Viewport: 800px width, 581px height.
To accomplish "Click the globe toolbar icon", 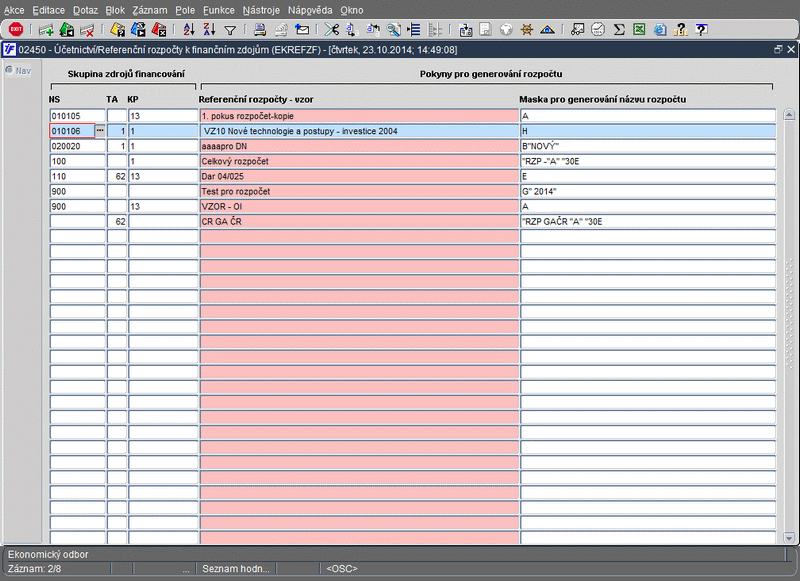I will pyautogui.click(x=506, y=30).
